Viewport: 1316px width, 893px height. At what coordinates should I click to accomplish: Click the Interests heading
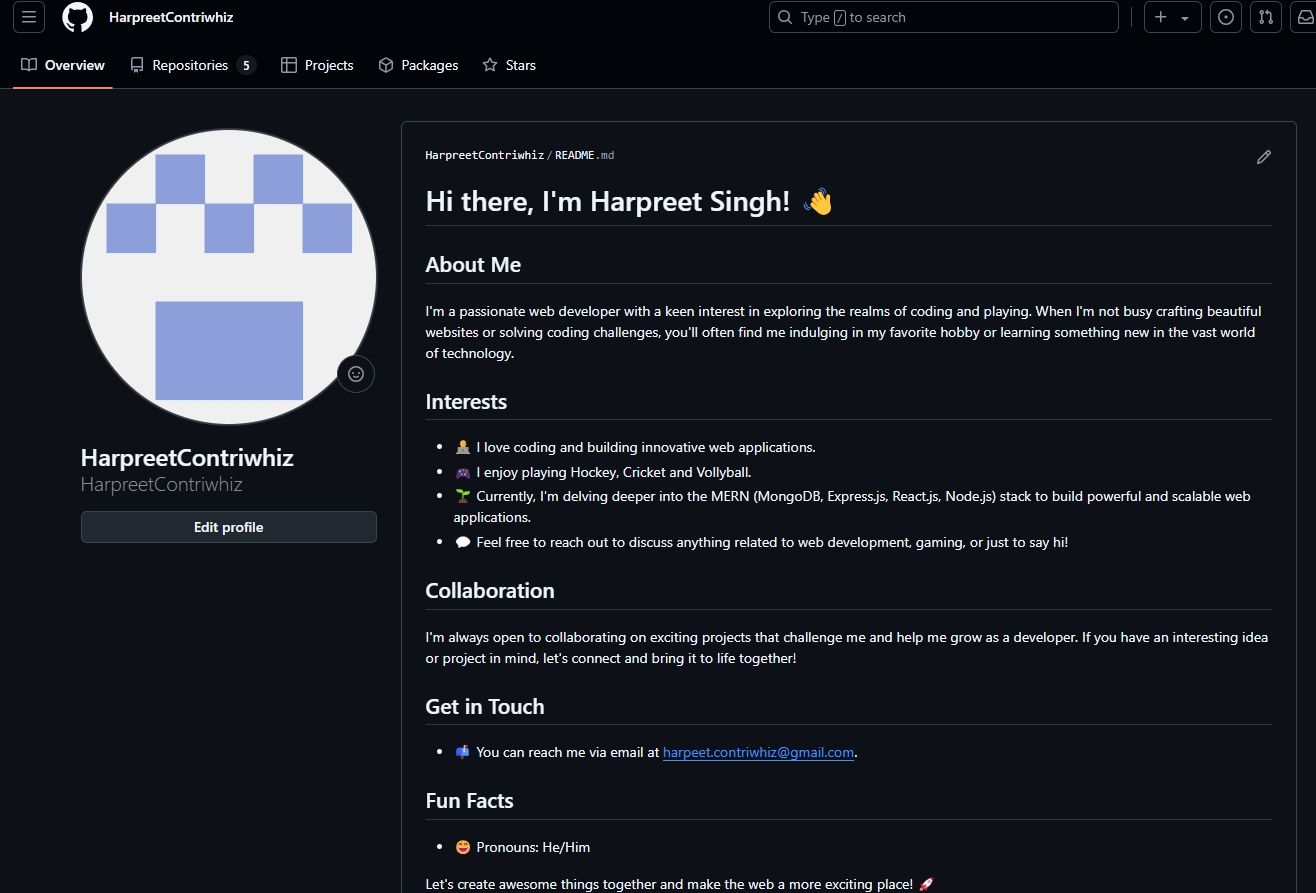[466, 401]
